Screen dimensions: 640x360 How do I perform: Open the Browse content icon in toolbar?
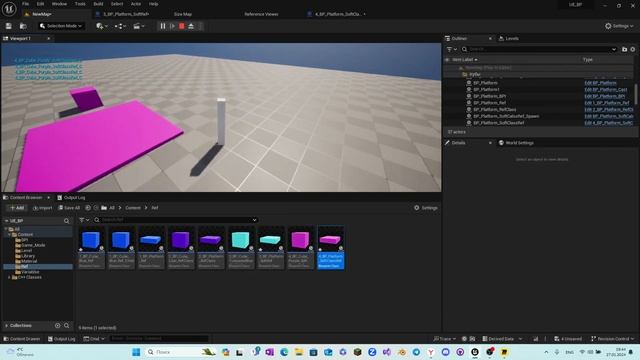point(23,26)
